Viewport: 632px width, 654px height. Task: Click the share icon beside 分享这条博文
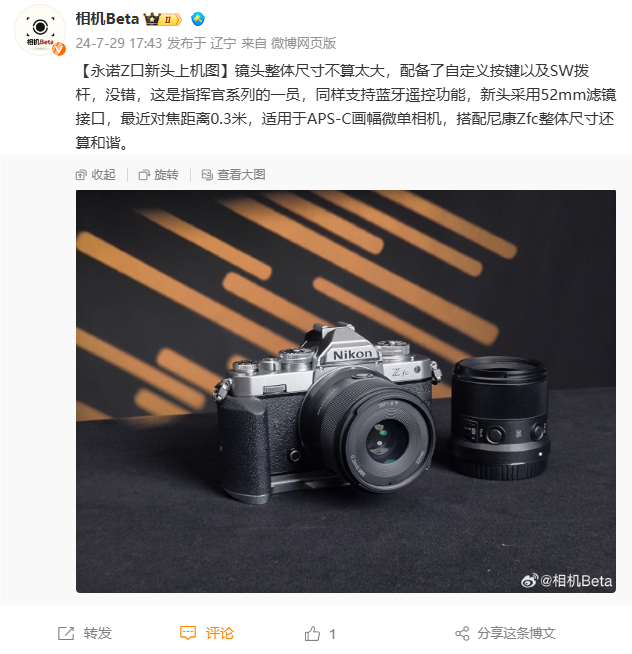coord(462,634)
